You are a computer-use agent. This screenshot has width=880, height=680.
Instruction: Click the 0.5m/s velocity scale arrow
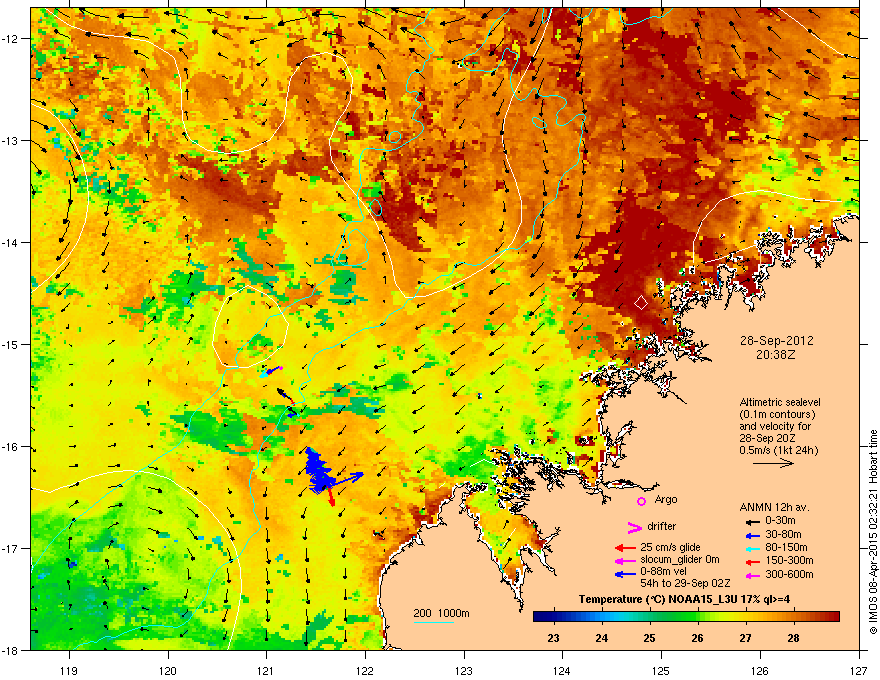(773, 463)
